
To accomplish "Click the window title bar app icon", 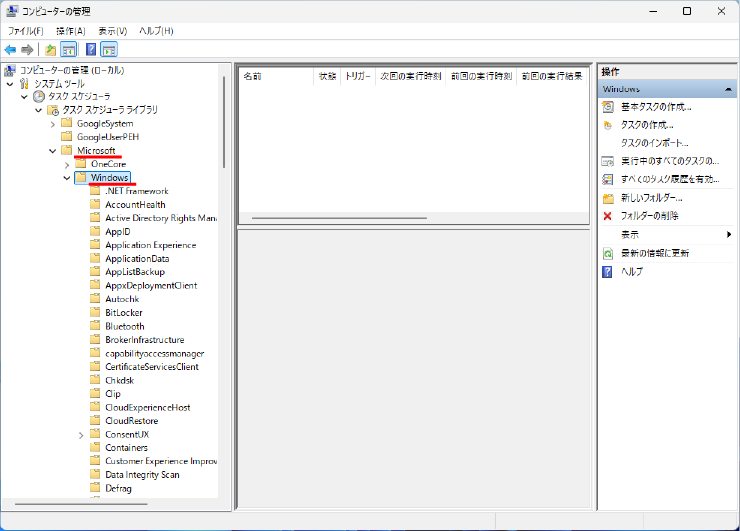I will [12, 11].
